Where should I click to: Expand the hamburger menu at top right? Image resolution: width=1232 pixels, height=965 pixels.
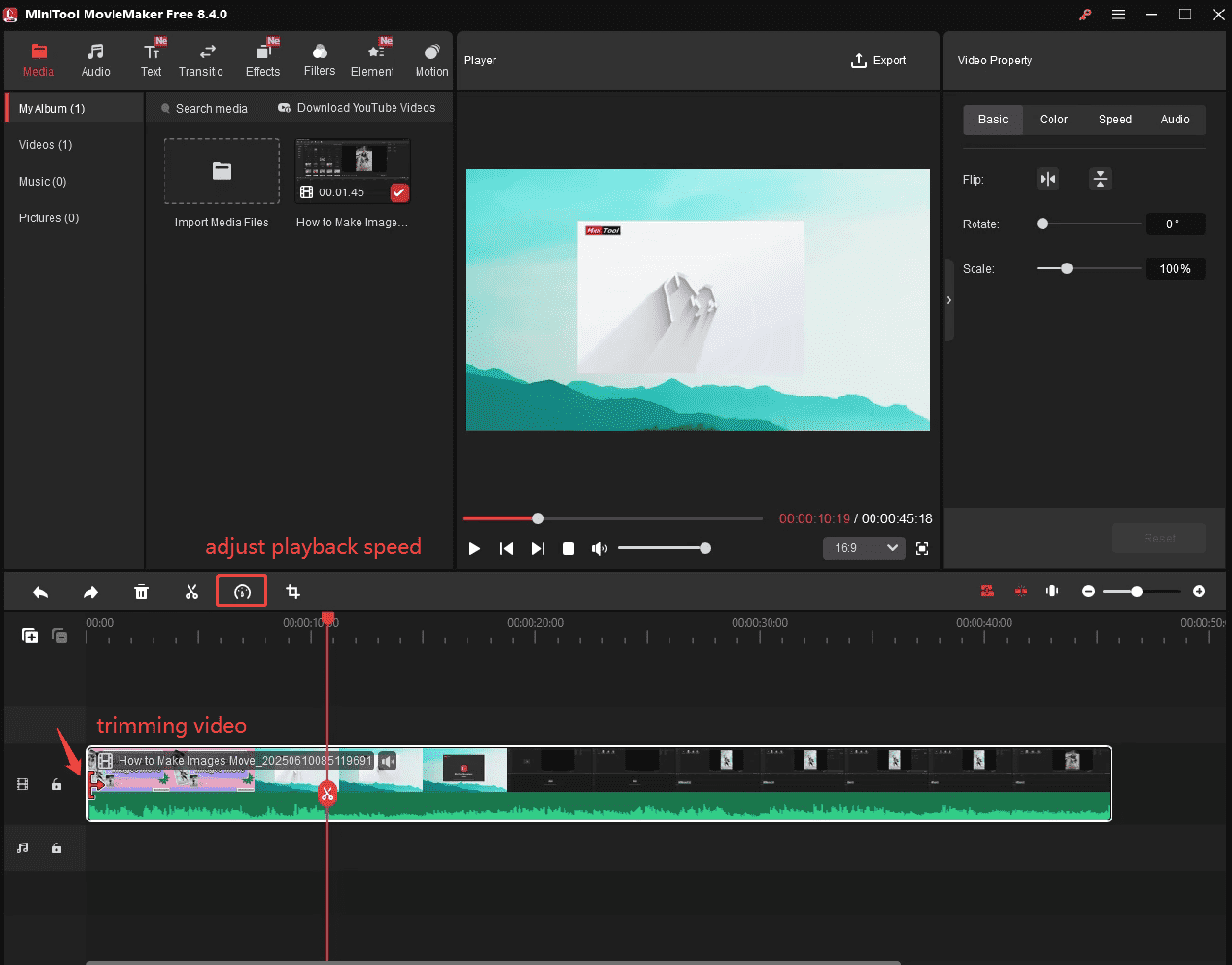[1118, 15]
